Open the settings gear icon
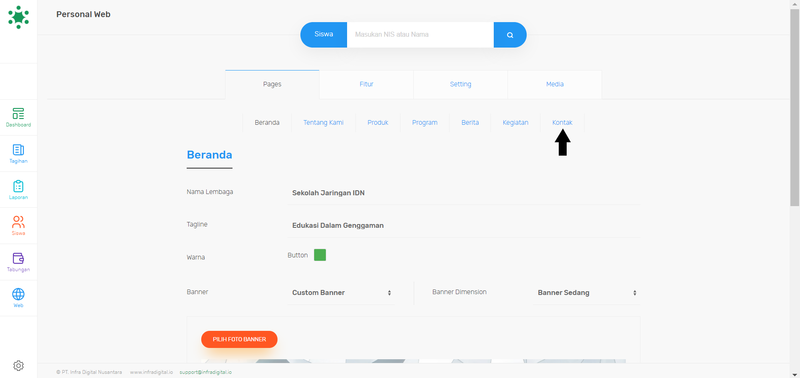This screenshot has width=800, height=378. coord(18,365)
